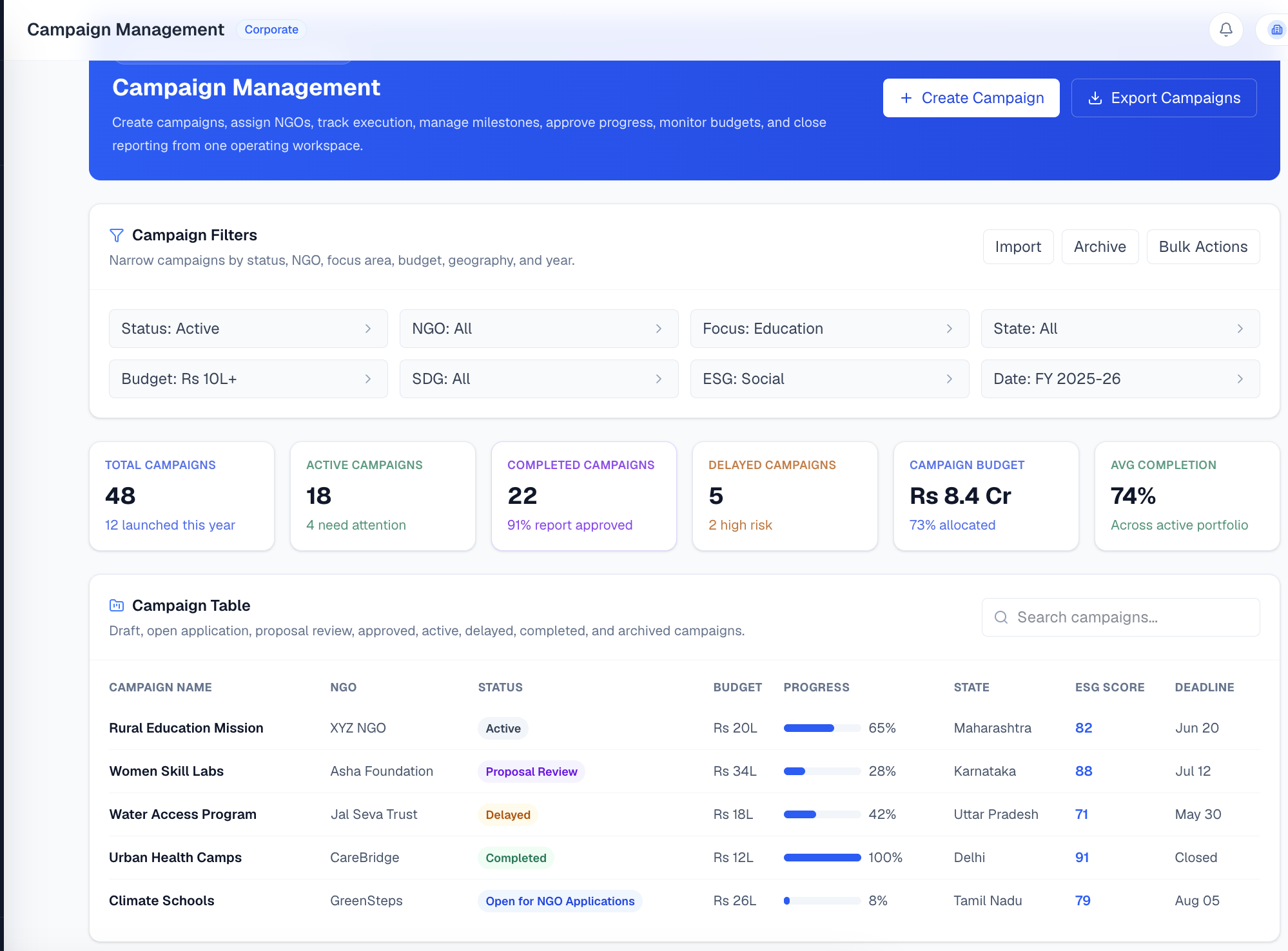
Task: Select the Avg Completion card
Action: click(x=1187, y=496)
